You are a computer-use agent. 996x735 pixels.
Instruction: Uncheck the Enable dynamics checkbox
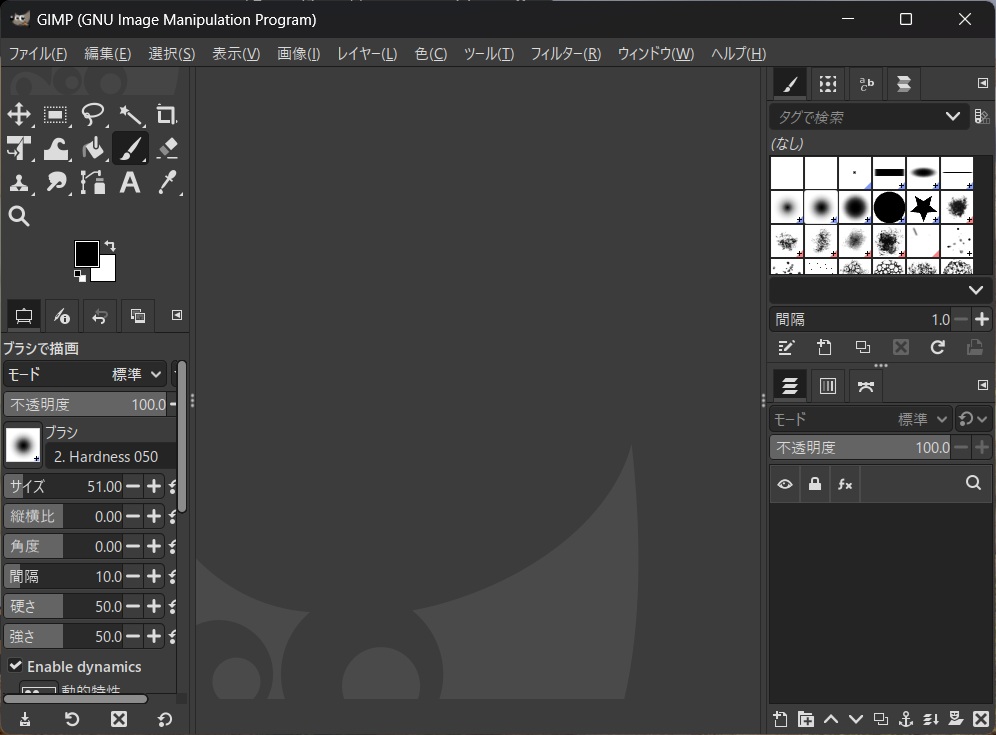click(x=16, y=666)
